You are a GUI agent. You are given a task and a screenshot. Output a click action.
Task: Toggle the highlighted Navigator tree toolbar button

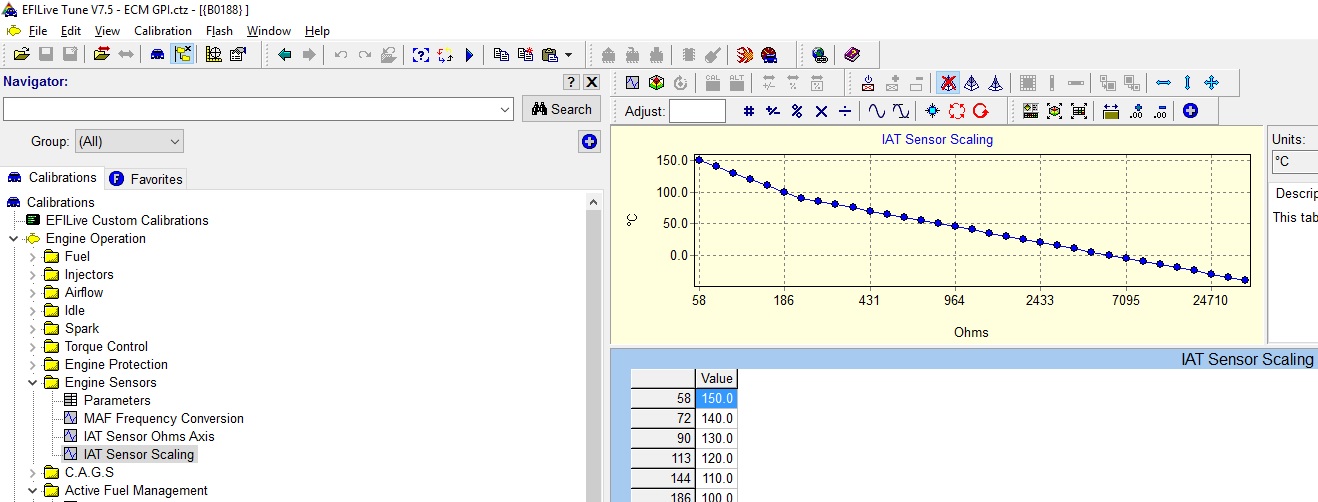click(x=183, y=54)
